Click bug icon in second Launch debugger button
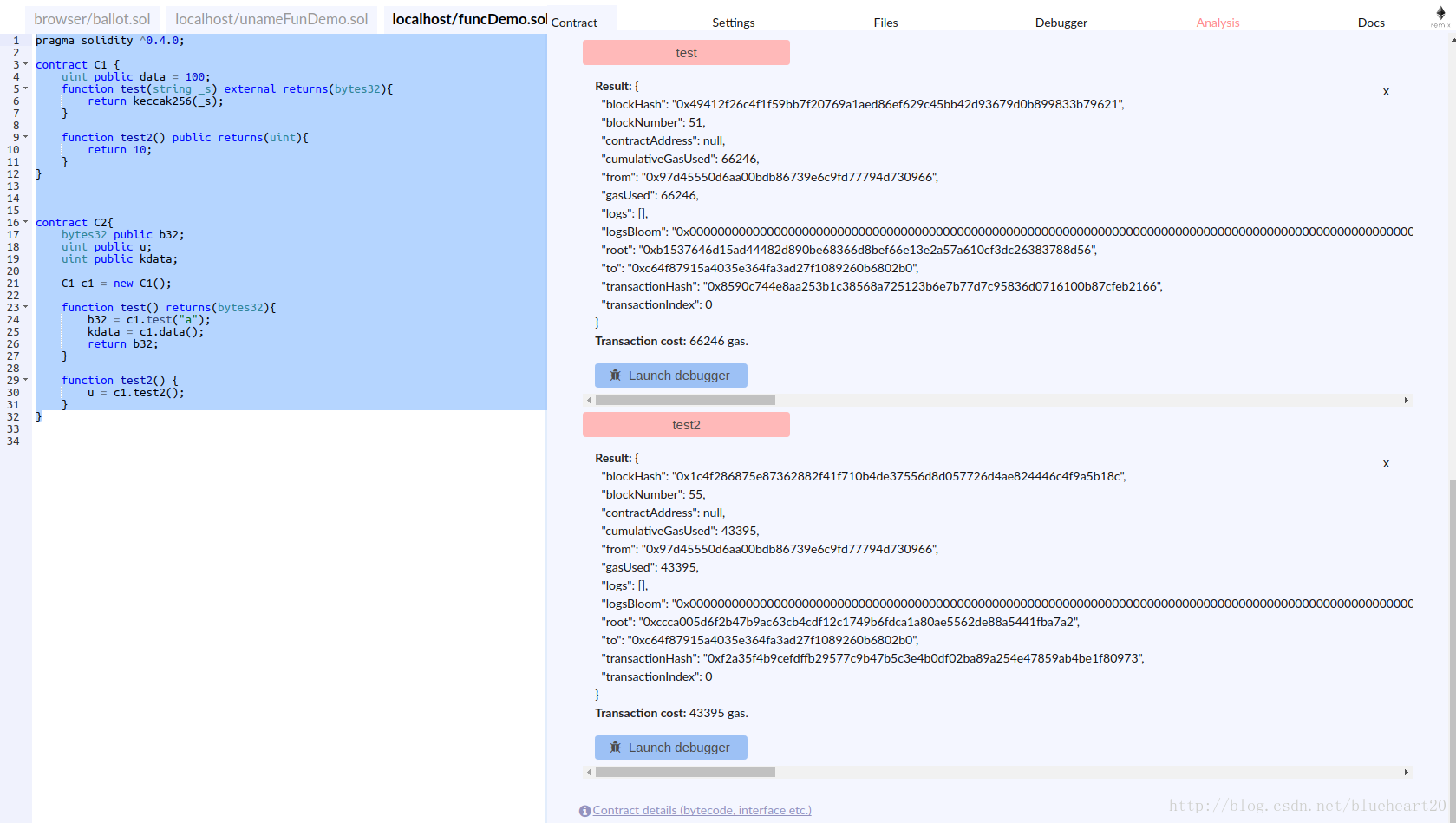Image resolution: width=1456 pixels, height=823 pixels. coord(616,748)
